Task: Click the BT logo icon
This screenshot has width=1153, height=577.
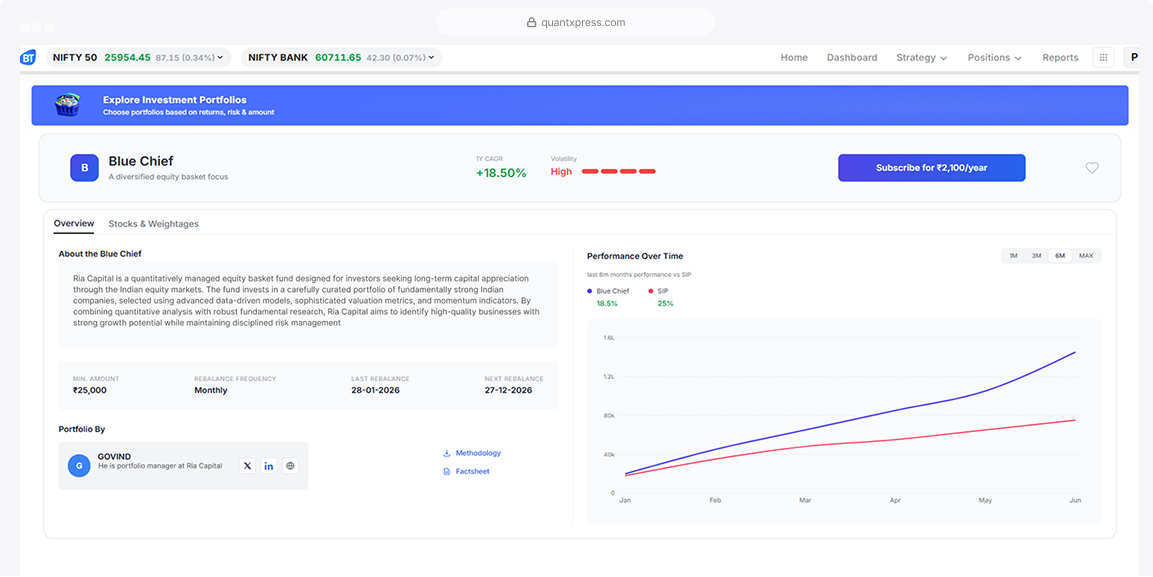Action: pyautogui.click(x=28, y=57)
